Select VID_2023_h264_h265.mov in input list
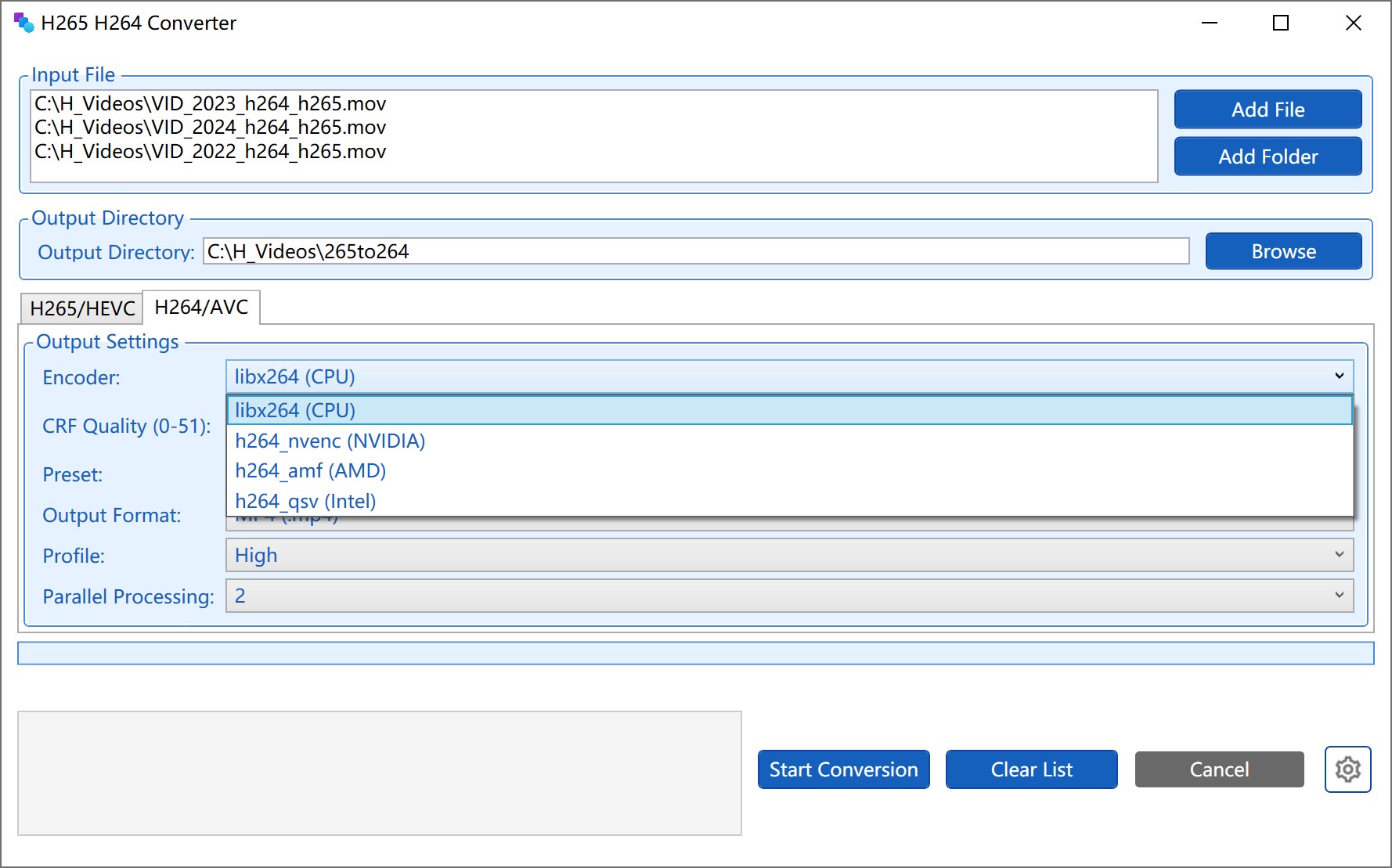The image size is (1392, 868). [x=210, y=103]
